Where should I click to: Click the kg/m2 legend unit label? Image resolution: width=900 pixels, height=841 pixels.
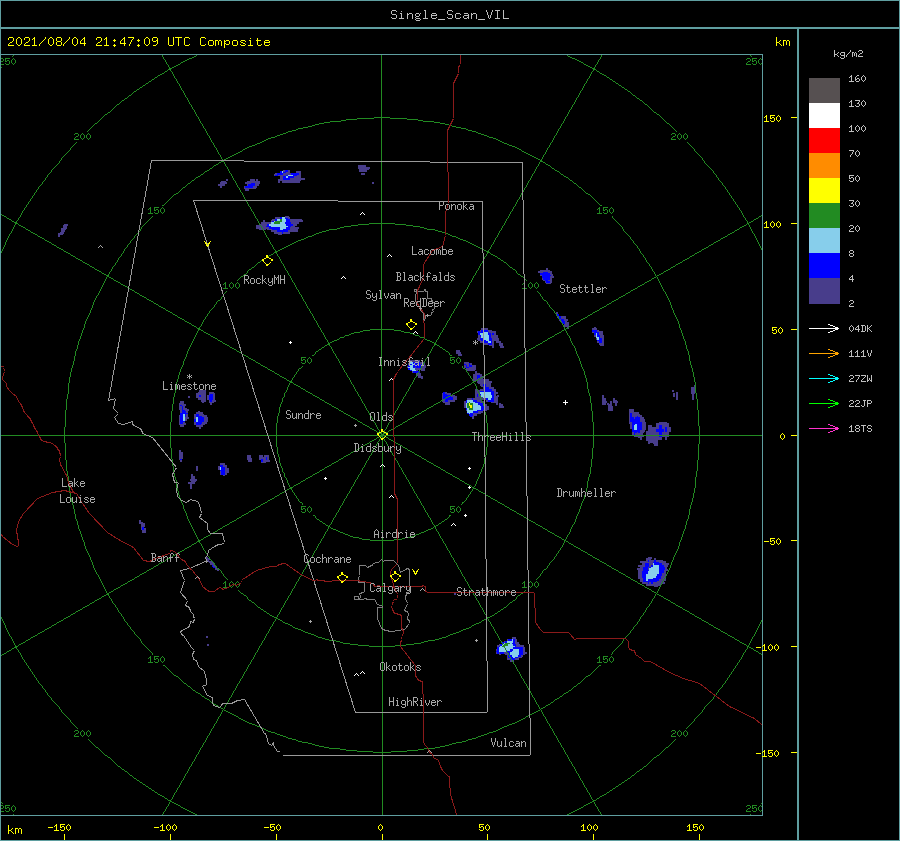tap(848, 54)
